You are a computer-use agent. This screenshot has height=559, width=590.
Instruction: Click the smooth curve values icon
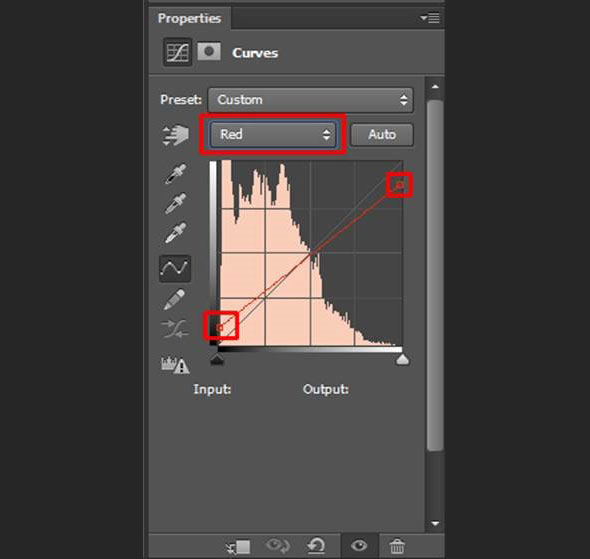[175, 329]
